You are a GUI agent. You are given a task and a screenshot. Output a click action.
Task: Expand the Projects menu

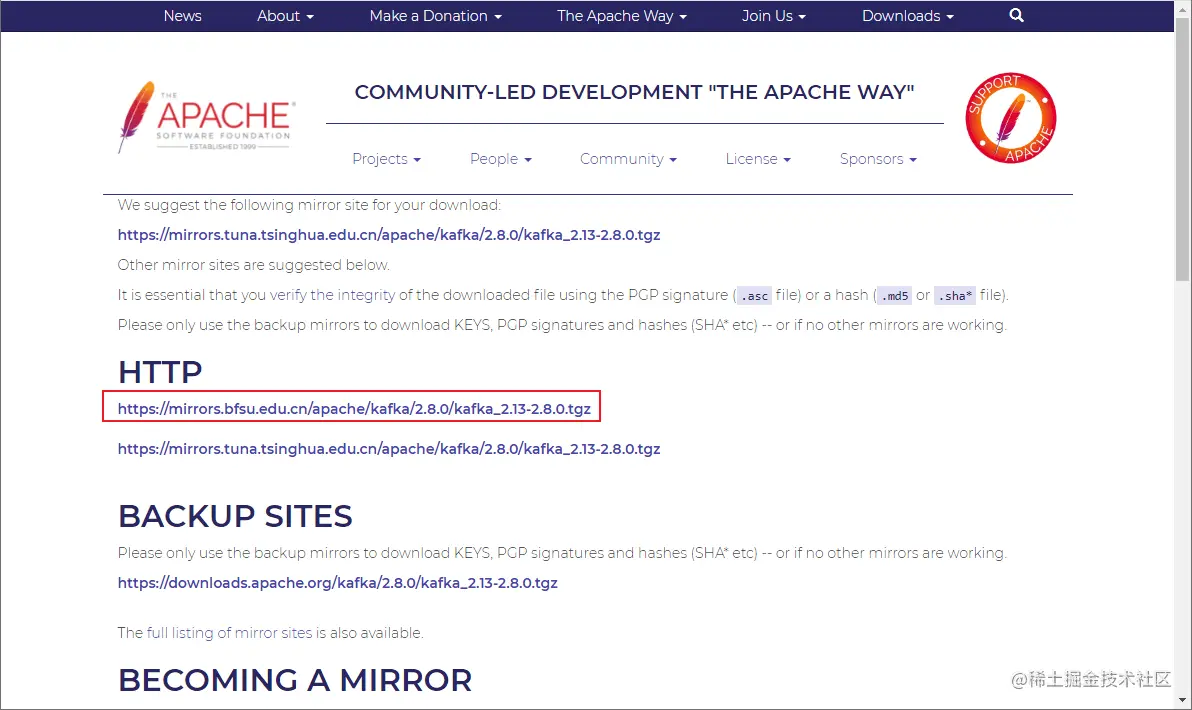tap(386, 159)
